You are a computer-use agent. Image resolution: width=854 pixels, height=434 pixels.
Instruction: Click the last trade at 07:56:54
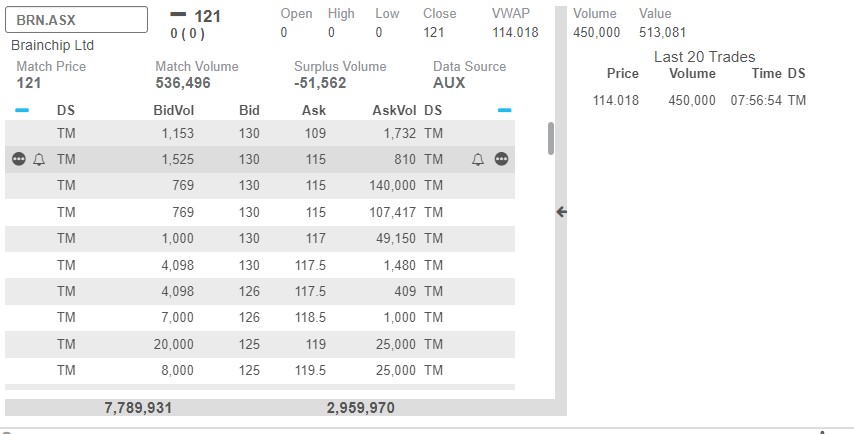tap(699, 100)
